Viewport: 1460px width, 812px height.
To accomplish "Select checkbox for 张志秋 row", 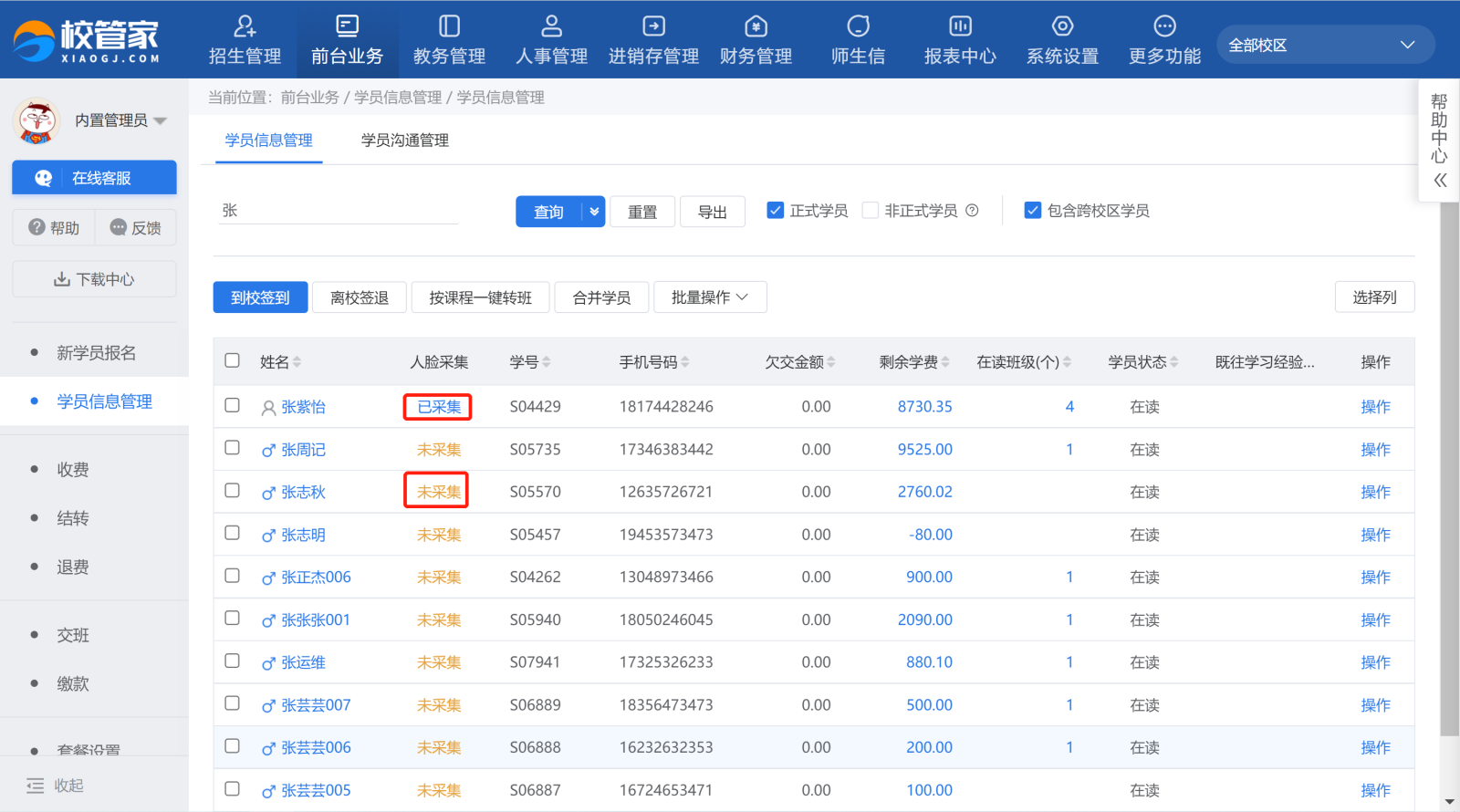I will (233, 491).
